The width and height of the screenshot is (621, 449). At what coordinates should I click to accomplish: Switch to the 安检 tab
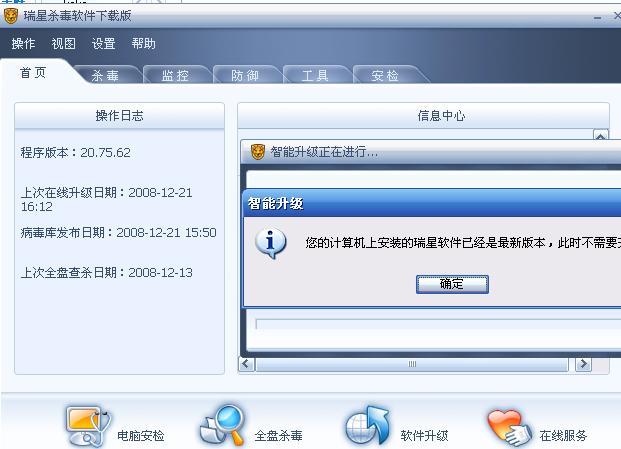click(x=385, y=75)
